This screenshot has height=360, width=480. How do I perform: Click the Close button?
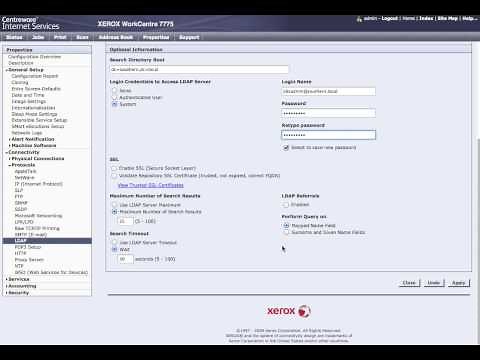pos(409,283)
